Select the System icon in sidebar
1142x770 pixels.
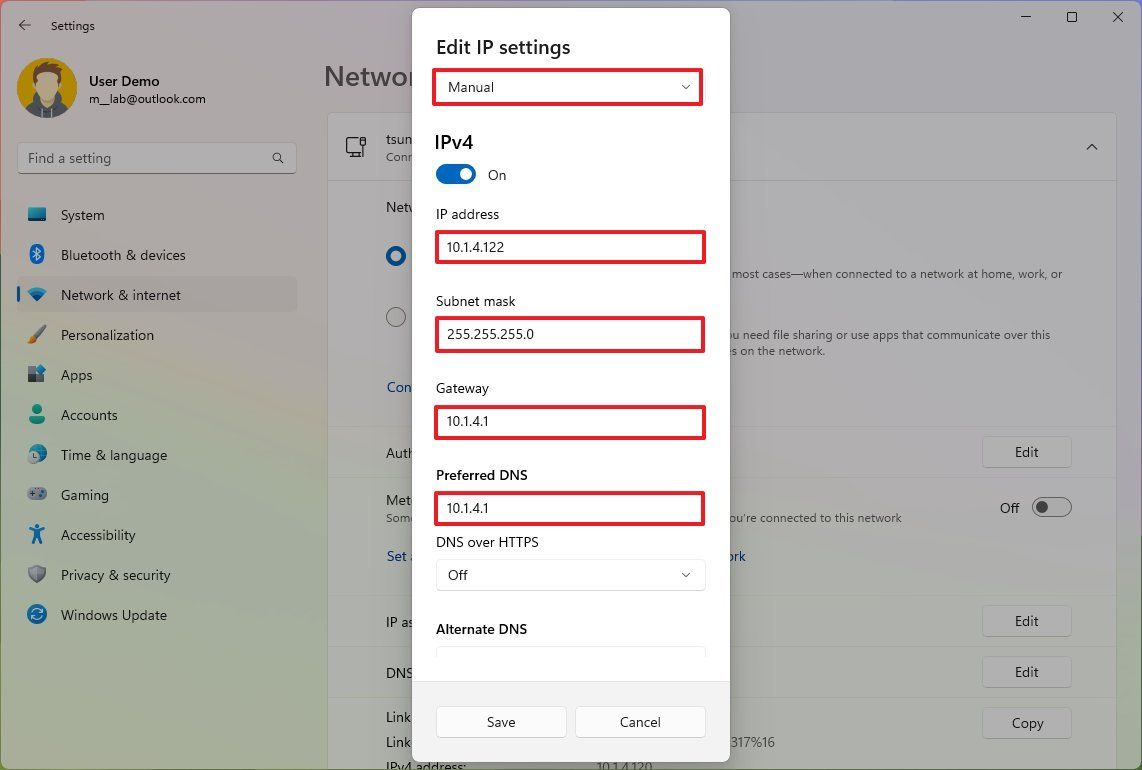point(37,215)
